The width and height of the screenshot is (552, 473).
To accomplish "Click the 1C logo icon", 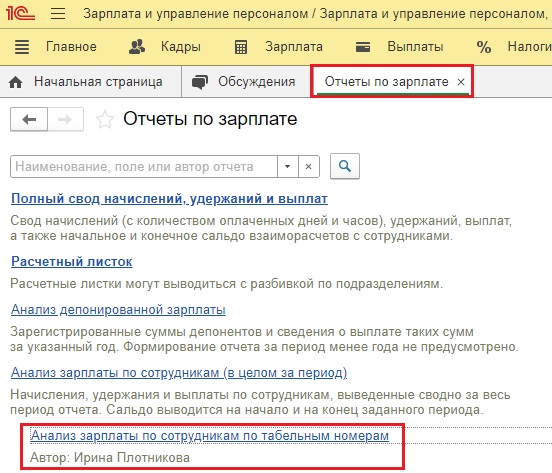I will point(20,13).
